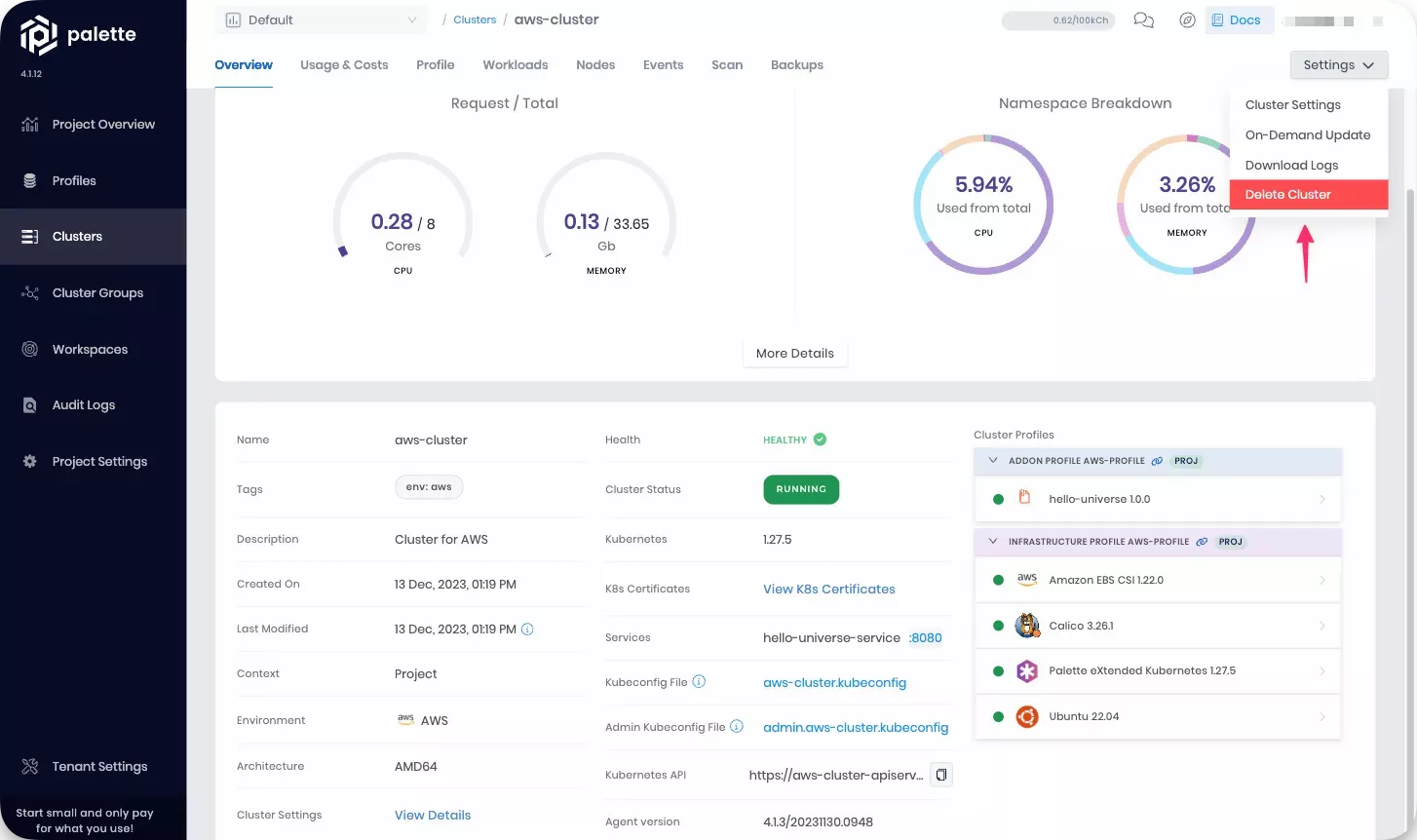Choose Cluster Settings from the menu

(x=1309, y=105)
